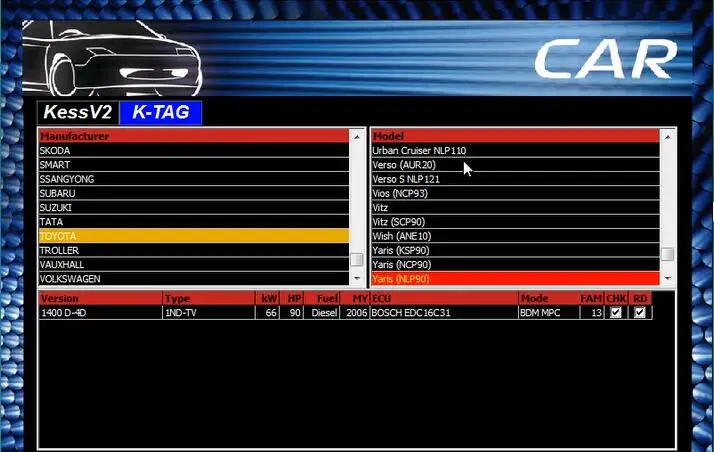This screenshot has width=714, height=452.
Task: Switch to the KessV2 tab
Action: 78,112
